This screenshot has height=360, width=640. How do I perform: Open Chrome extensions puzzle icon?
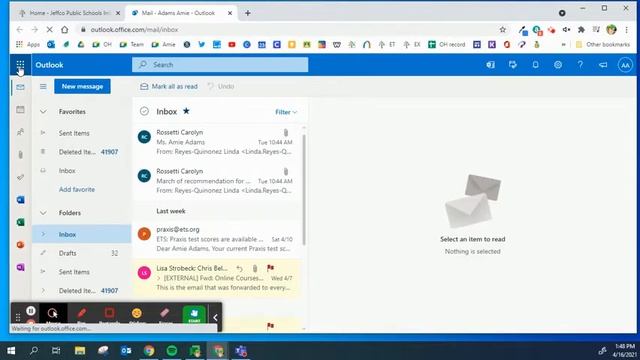tap(581, 29)
